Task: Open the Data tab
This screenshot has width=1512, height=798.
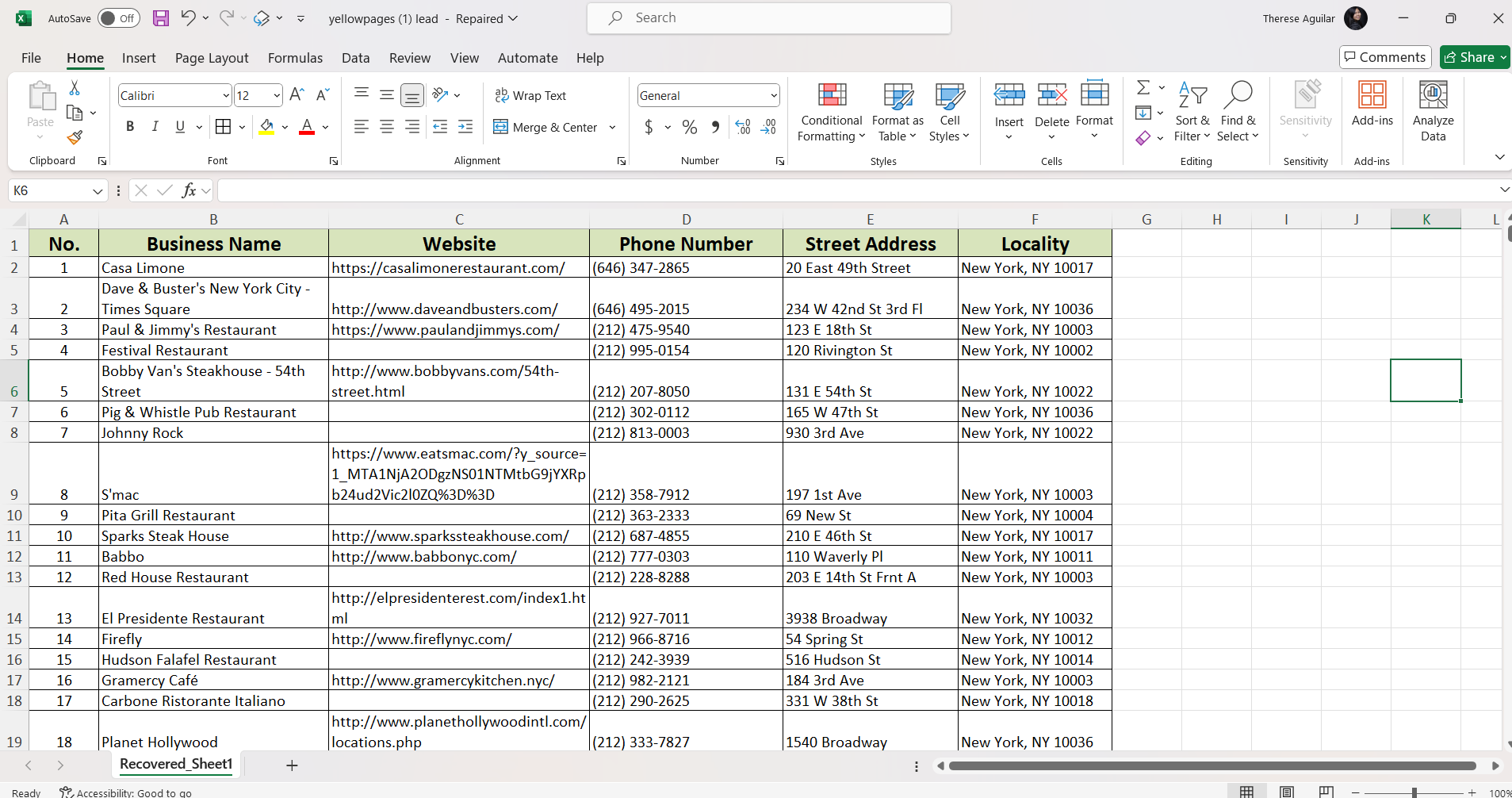Action: 355,58
